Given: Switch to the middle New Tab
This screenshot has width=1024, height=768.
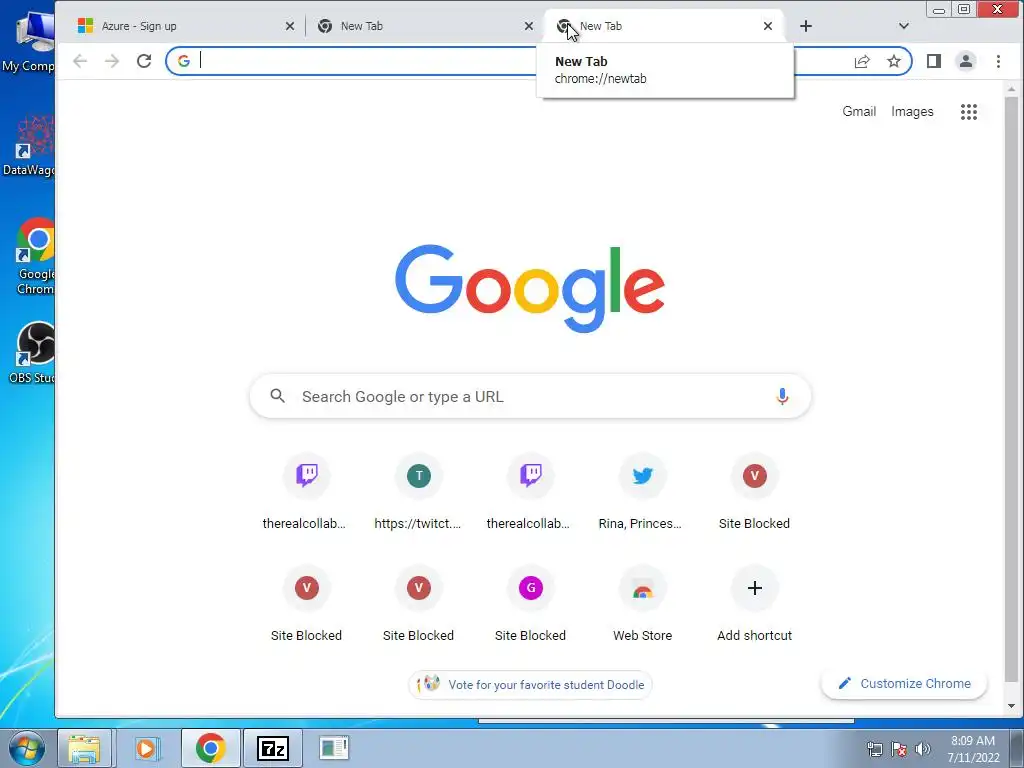Looking at the screenshot, I should coord(418,26).
